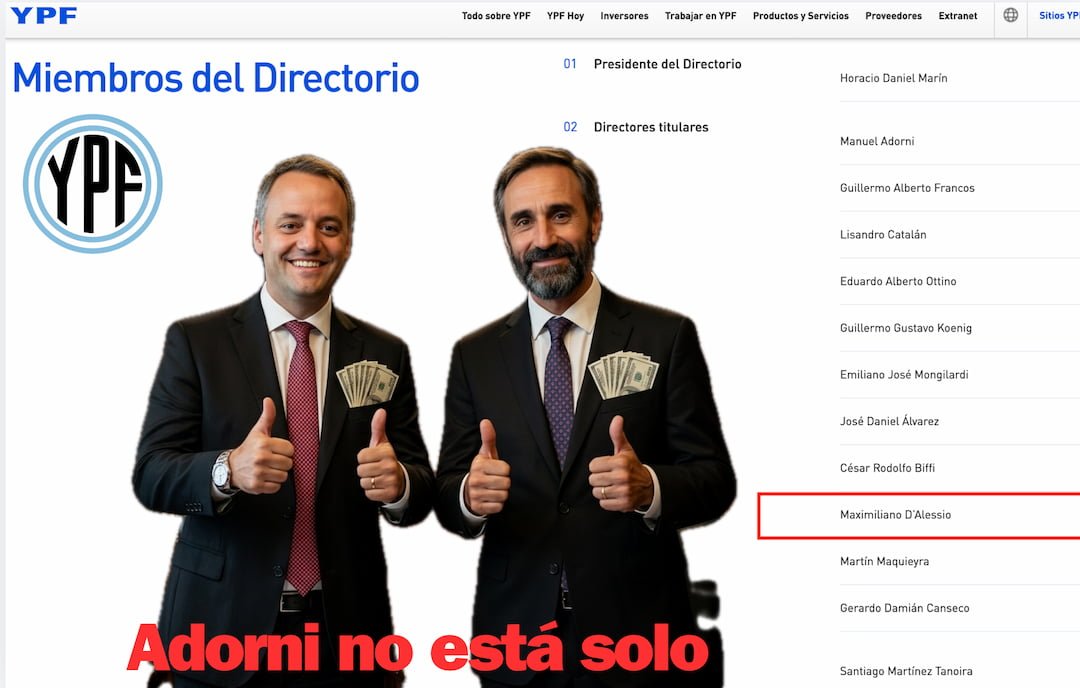
Task: Click the highlighted Maximiliano D'Alessio entry
Action: (895, 515)
